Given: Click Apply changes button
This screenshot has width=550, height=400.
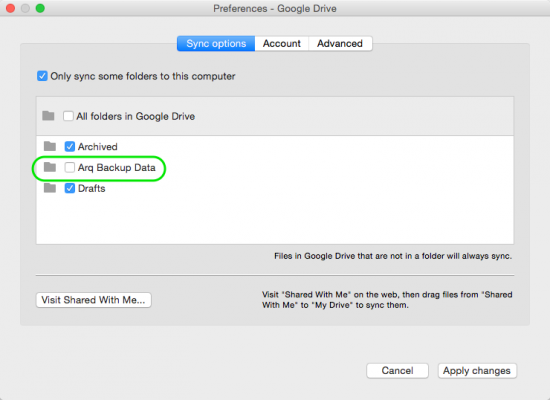Looking at the screenshot, I should pyautogui.click(x=477, y=371).
